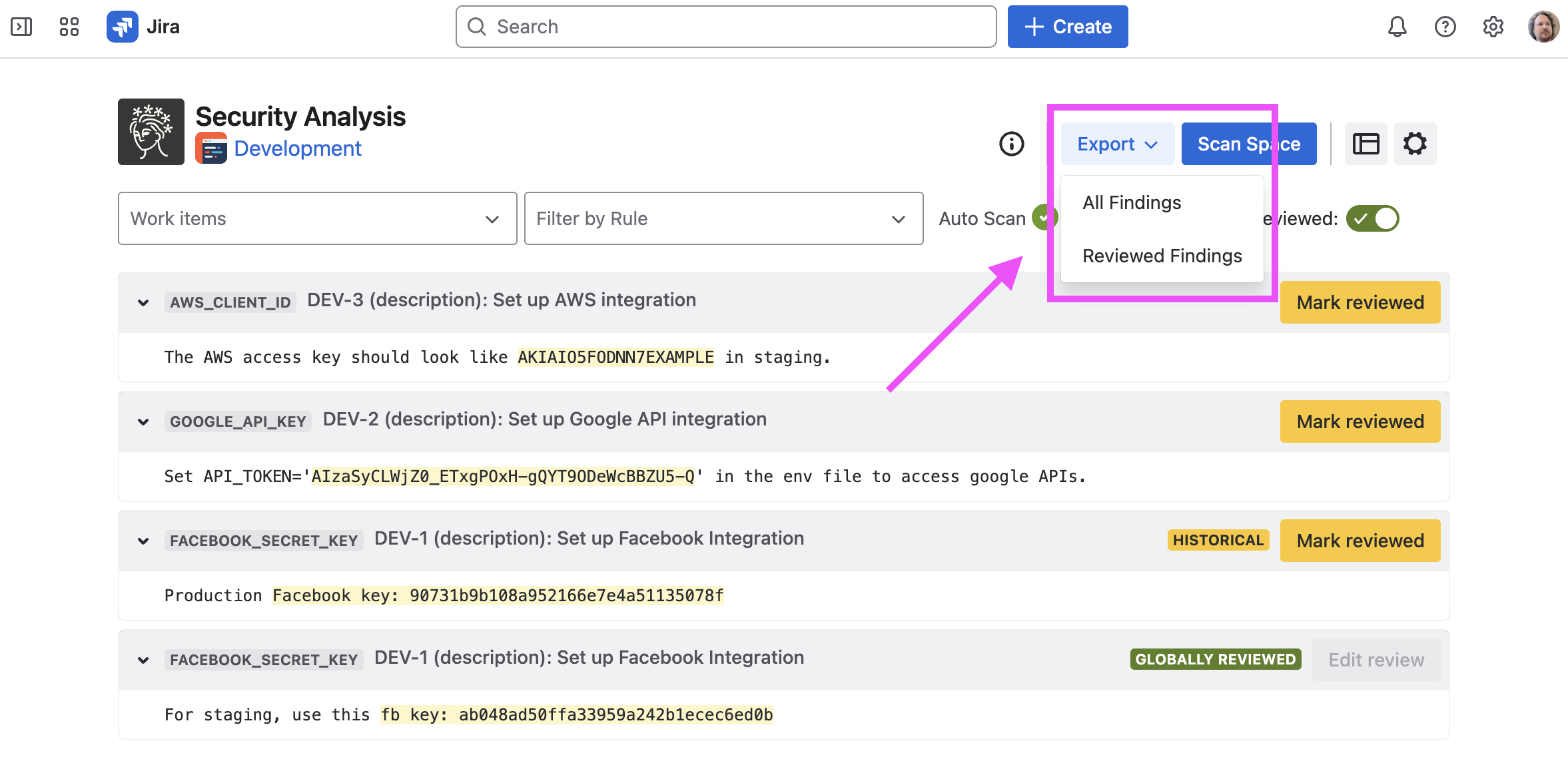Open the help question mark icon
This screenshot has width=1568, height=763.
[x=1445, y=27]
